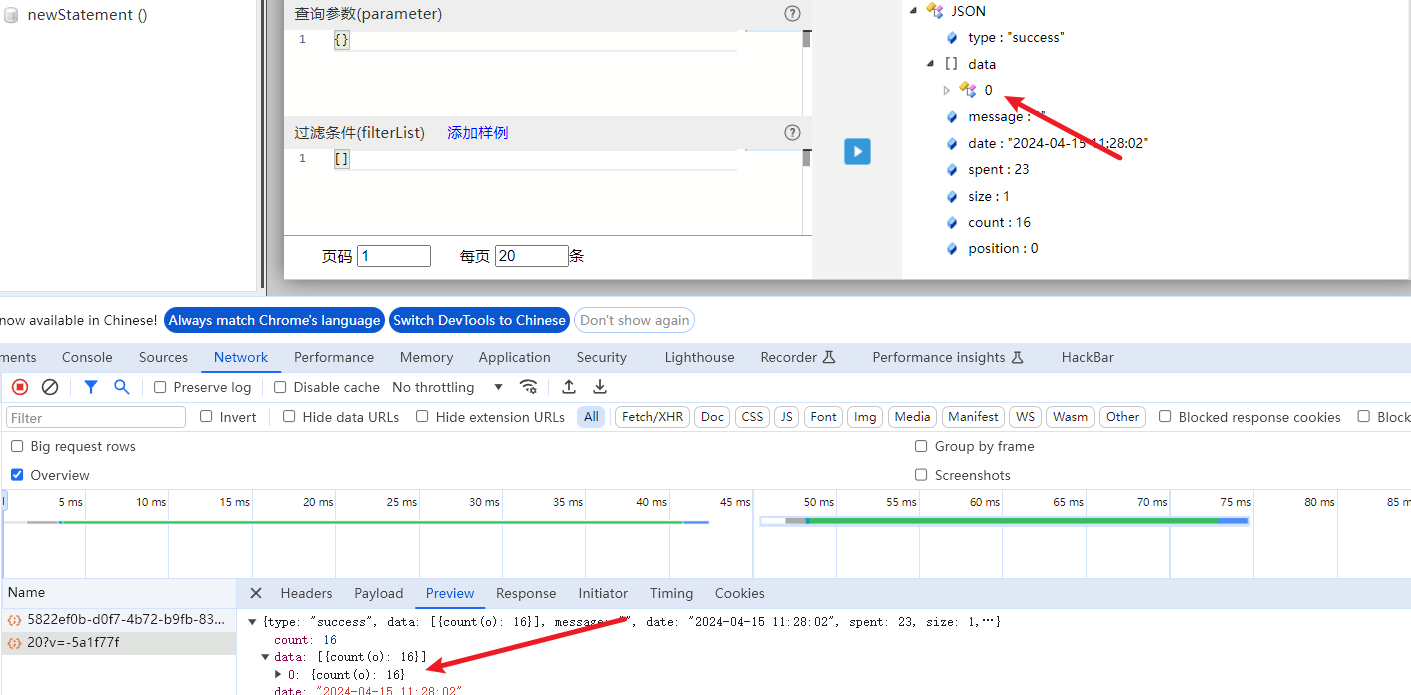Clear the network log
Image resolution: width=1411 pixels, height=695 pixels.
50,387
